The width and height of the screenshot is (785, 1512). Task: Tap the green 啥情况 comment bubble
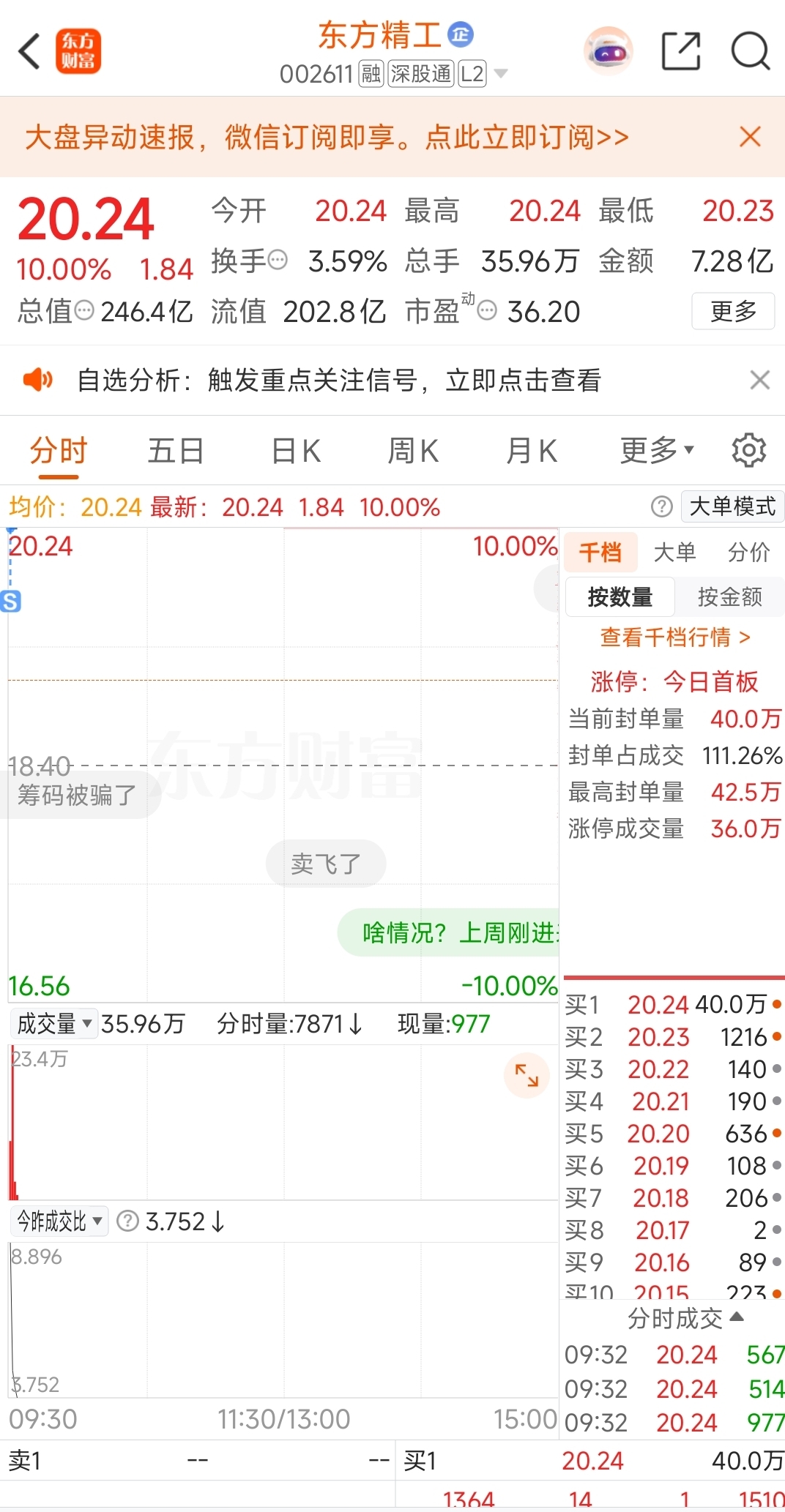448,933
